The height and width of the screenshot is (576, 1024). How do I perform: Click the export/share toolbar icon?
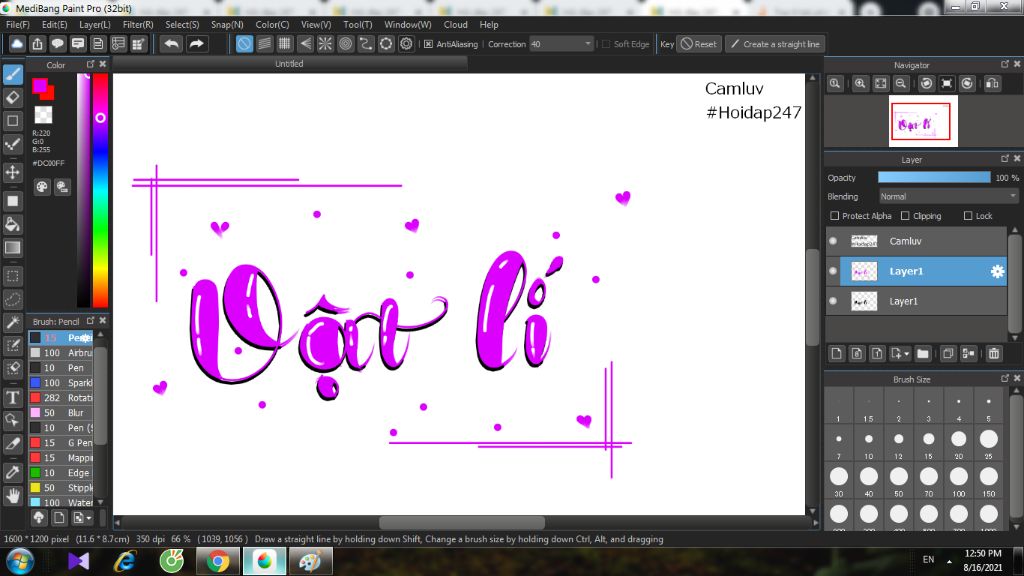tap(37, 44)
